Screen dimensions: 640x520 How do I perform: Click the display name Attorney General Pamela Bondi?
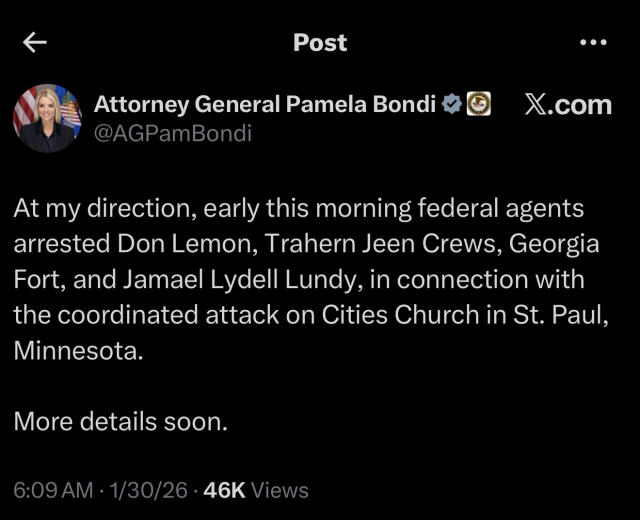(x=264, y=104)
